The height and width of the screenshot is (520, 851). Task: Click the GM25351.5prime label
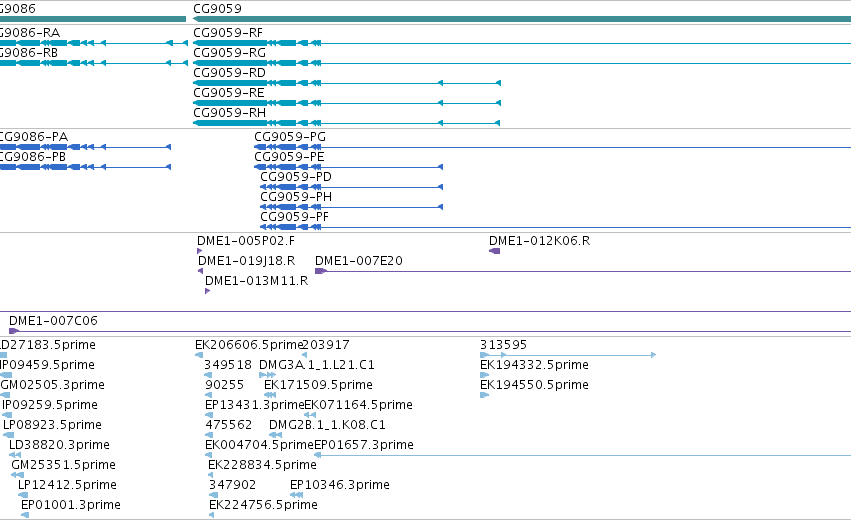(63, 465)
